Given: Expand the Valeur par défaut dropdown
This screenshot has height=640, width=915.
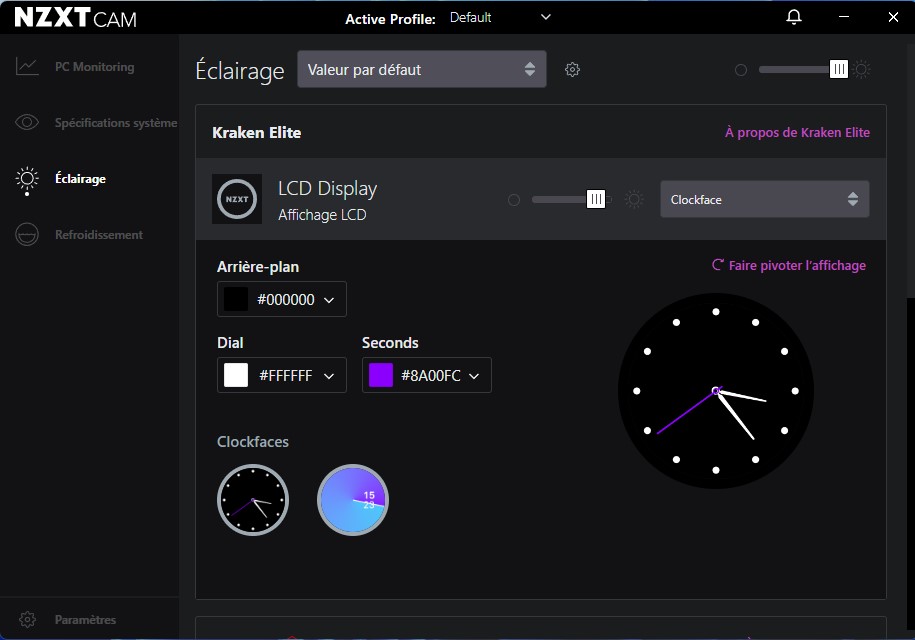Looking at the screenshot, I should tap(421, 70).
